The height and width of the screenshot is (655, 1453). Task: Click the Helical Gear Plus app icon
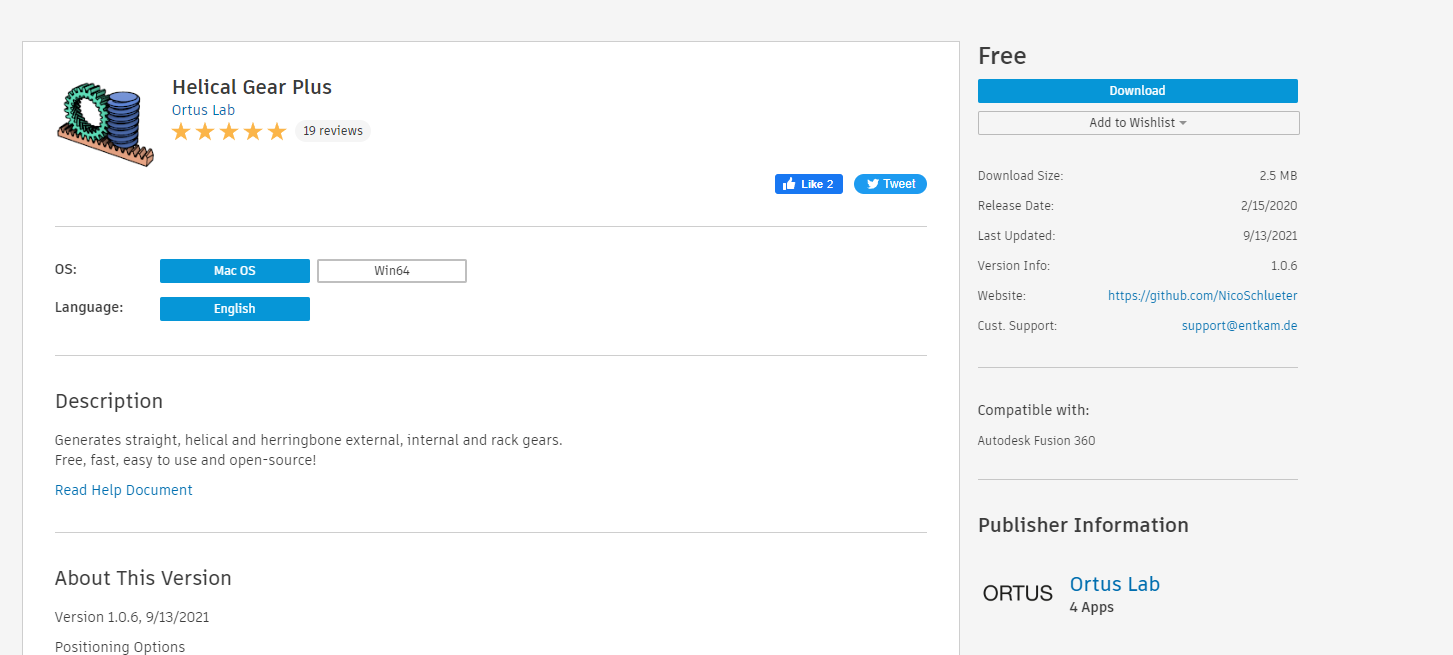pyautogui.click(x=106, y=124)
